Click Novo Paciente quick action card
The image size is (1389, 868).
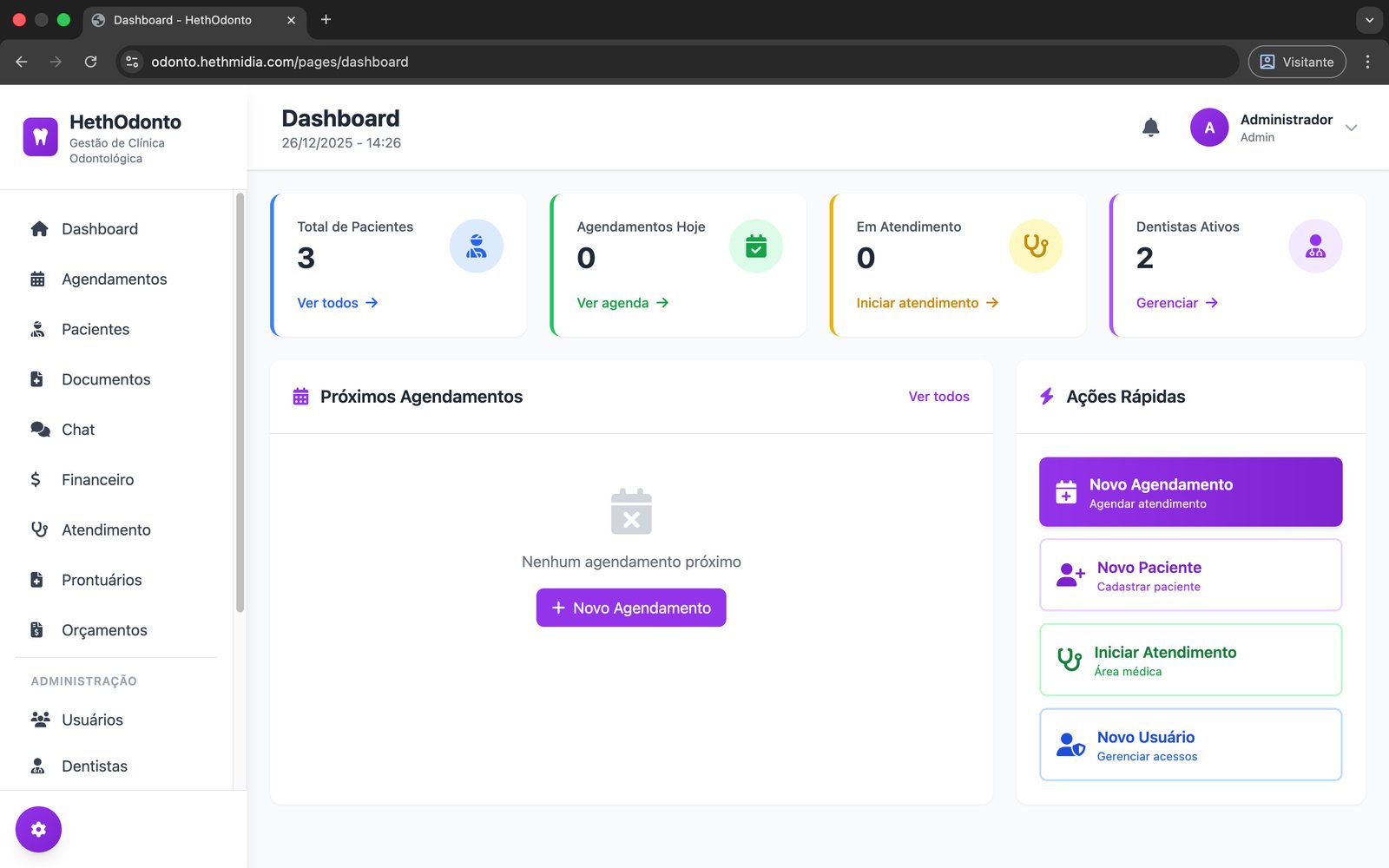[1189, 575]
